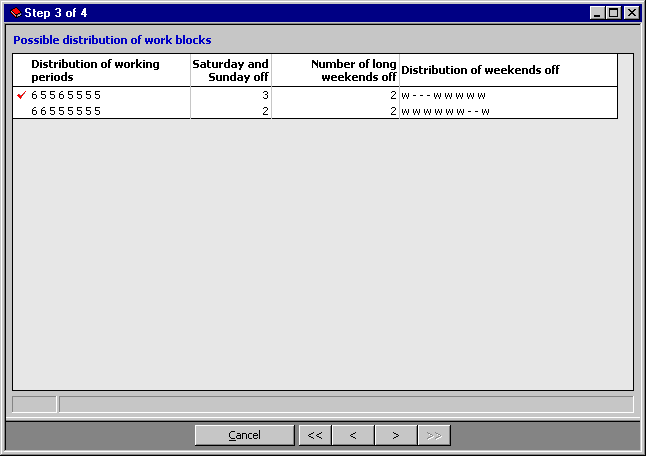Go to first step with << button
The width and height of the screenshot is (646, 456).
[x=315, y=435]
